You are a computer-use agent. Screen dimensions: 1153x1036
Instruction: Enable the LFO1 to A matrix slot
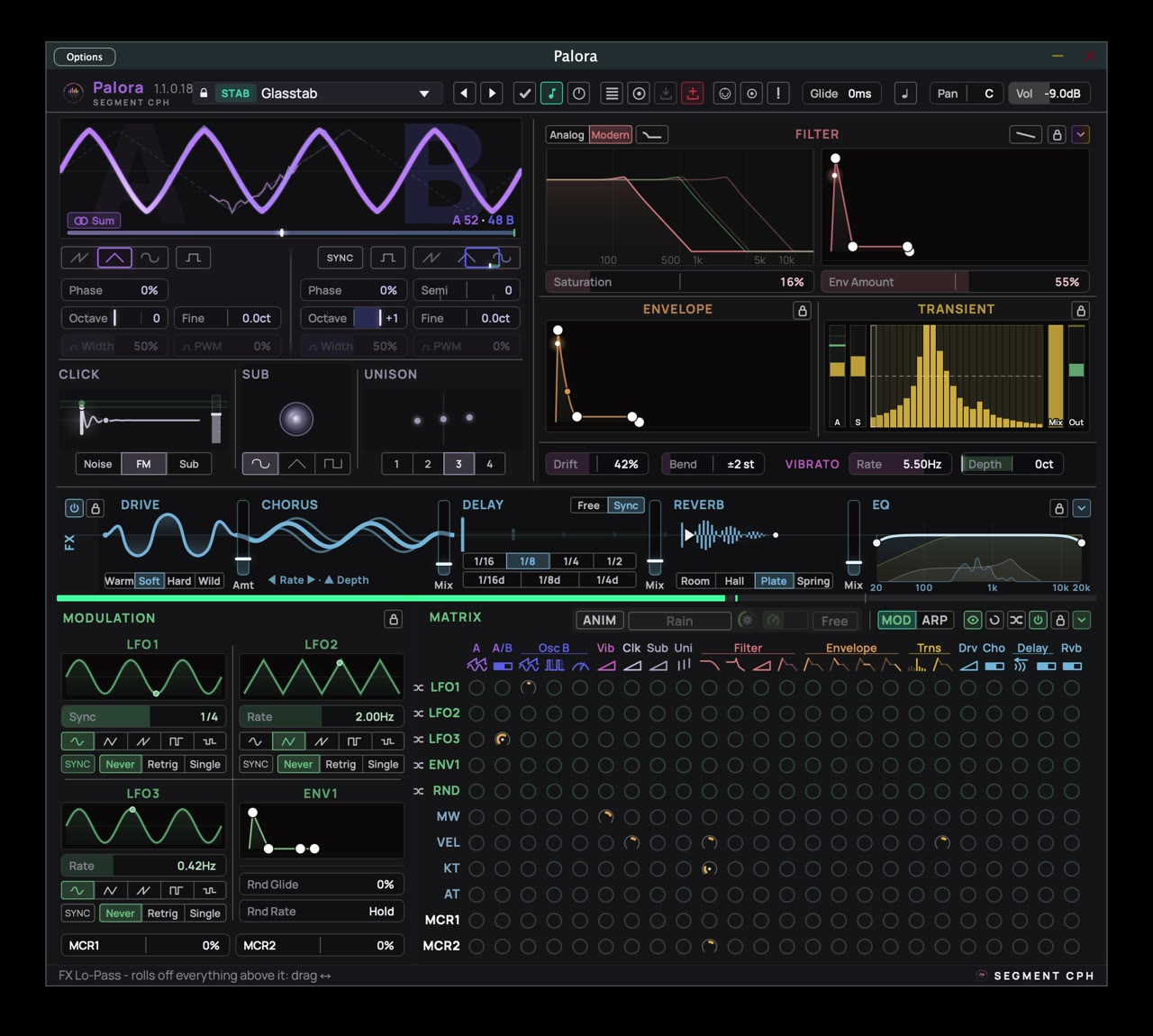point(477,687)
